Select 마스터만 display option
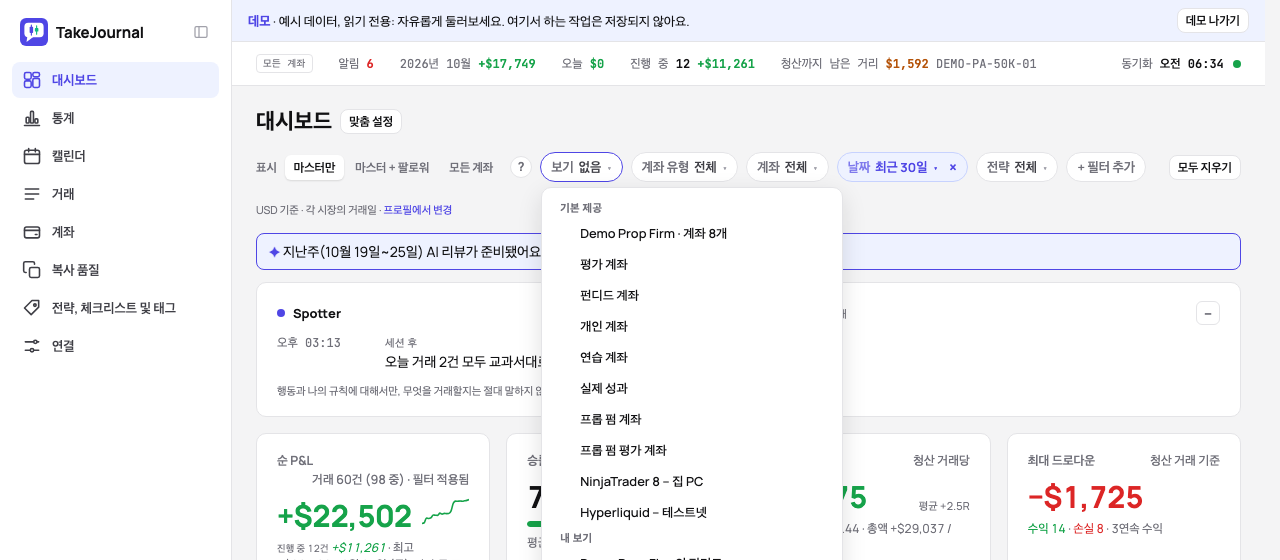This screenshot has height=560, width=1280. (314, 167)
